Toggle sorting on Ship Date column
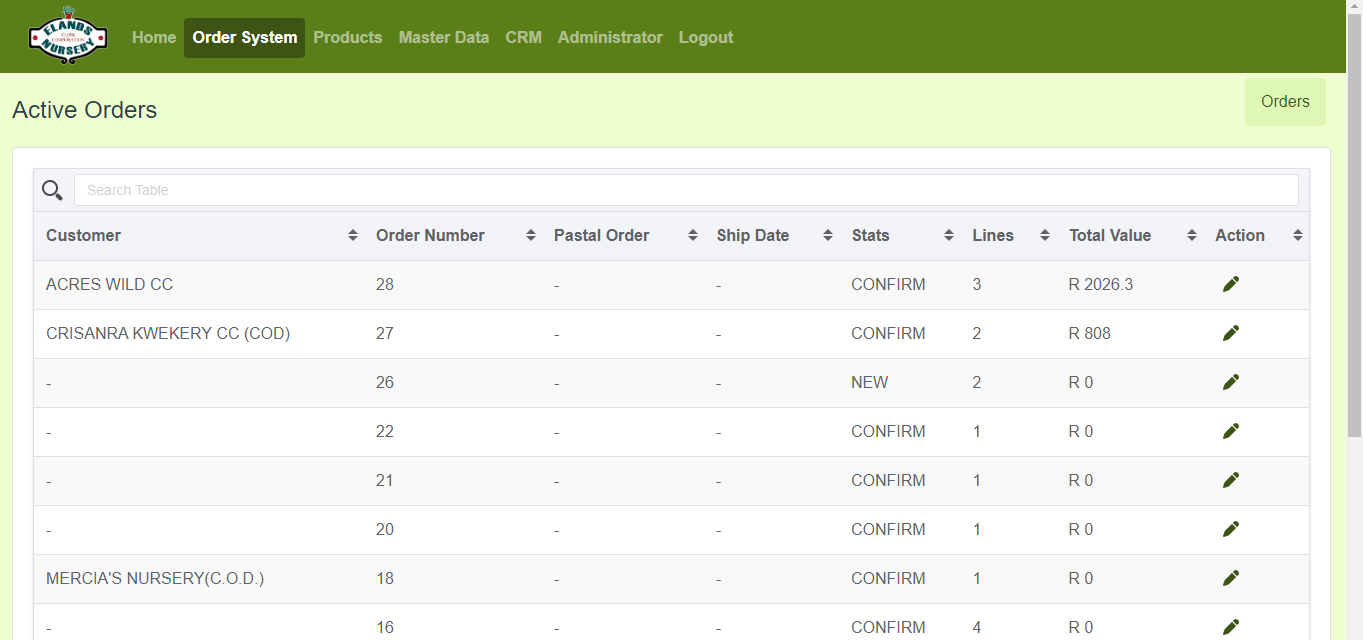1363x640 pixels. [827, 236]
